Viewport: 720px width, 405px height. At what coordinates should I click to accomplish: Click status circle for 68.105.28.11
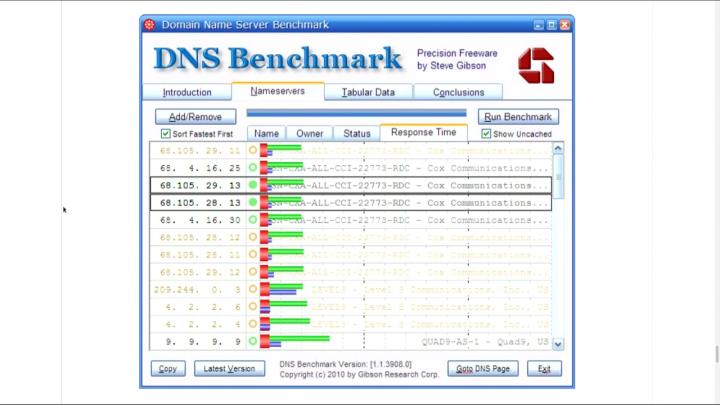pyautogui.click(x=253, y=254)
